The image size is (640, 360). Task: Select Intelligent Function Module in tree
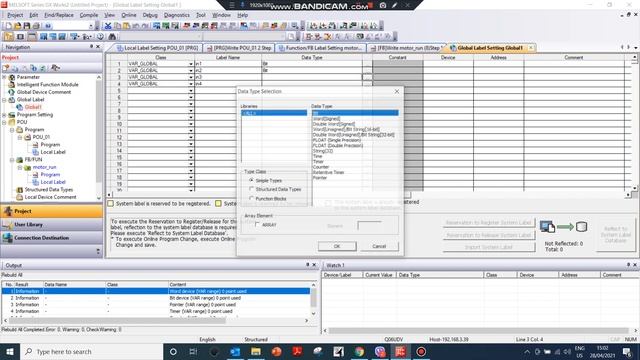coord(47,84)
